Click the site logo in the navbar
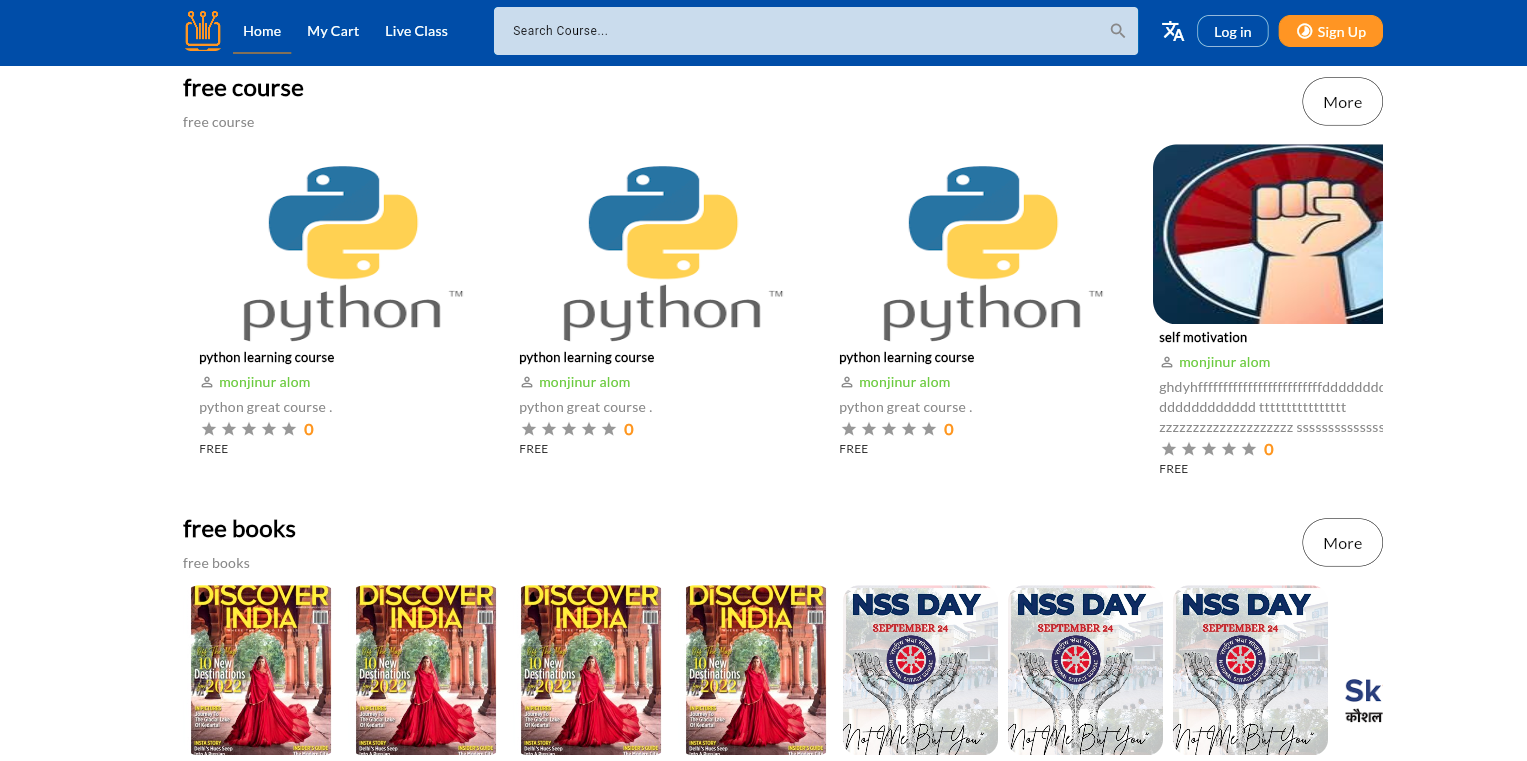The image size is (1527, 761). pos(203,31)
